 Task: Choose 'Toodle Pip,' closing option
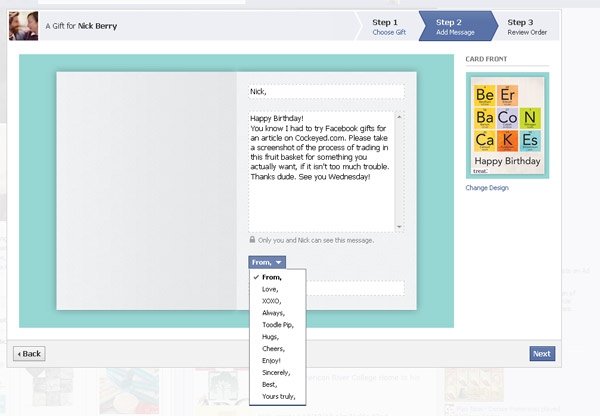[x=277, y=325]
